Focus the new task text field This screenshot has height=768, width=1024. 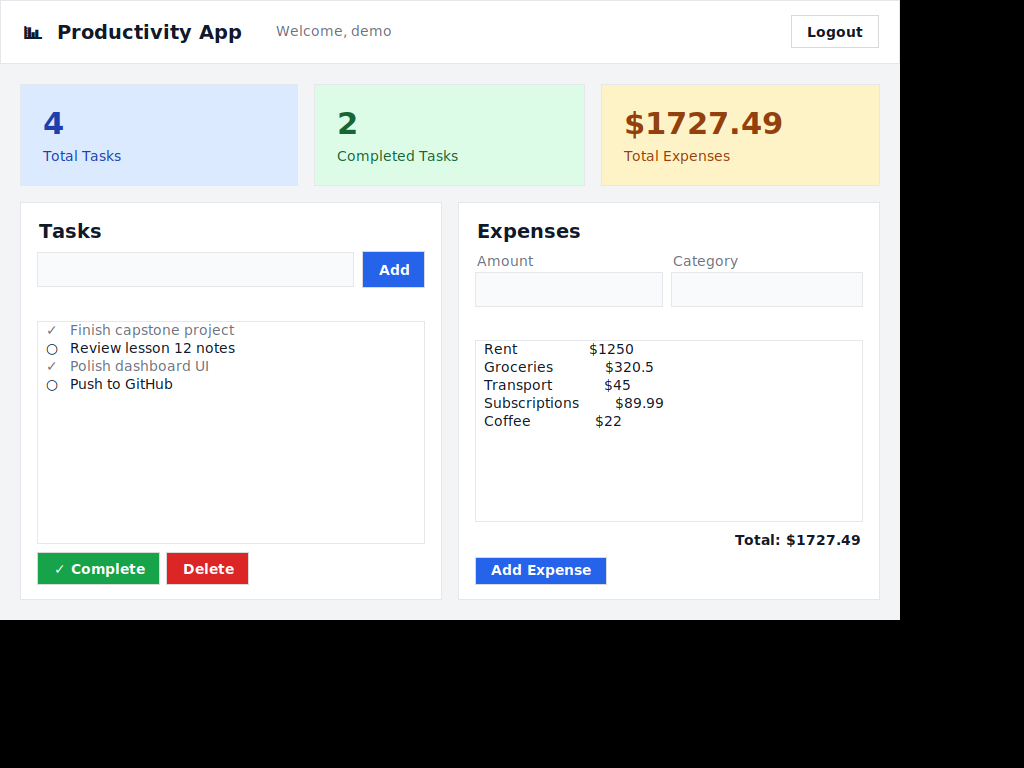coord(195,270)
